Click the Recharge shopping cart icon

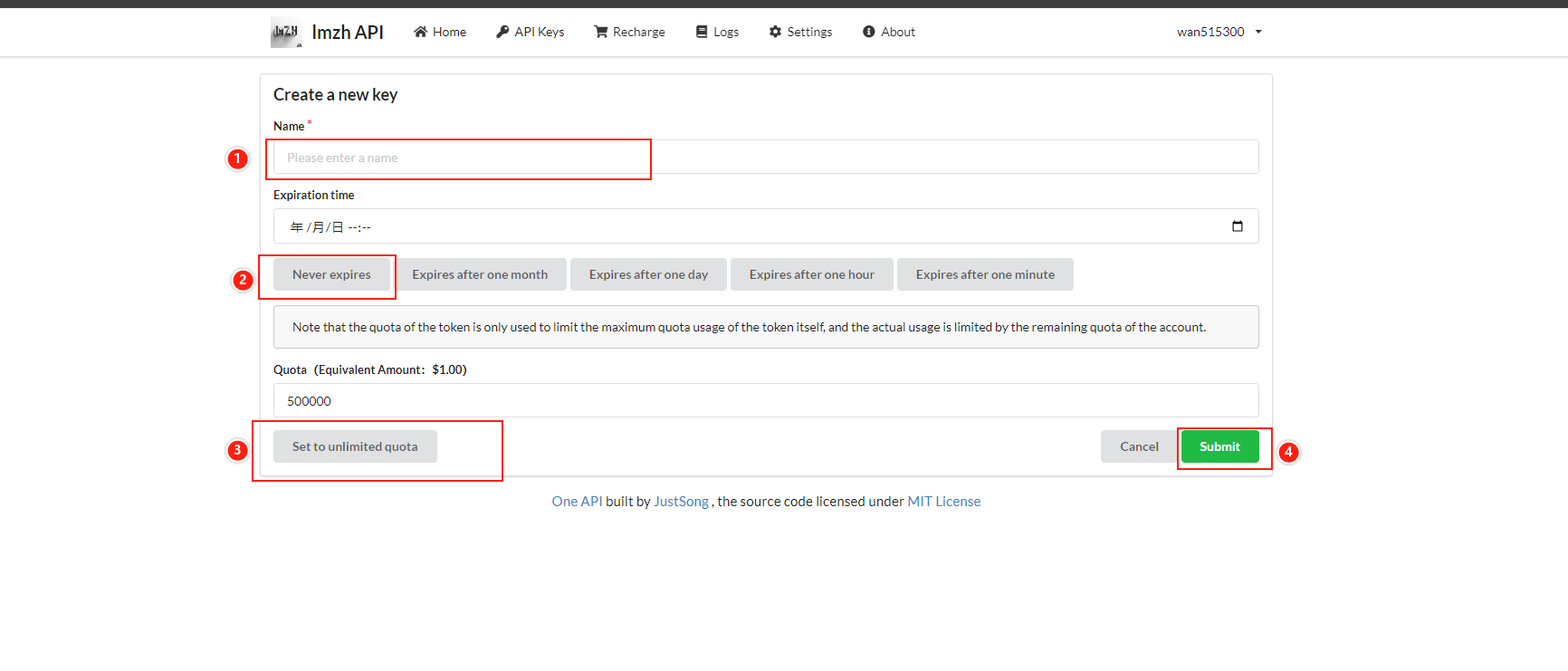600,32
